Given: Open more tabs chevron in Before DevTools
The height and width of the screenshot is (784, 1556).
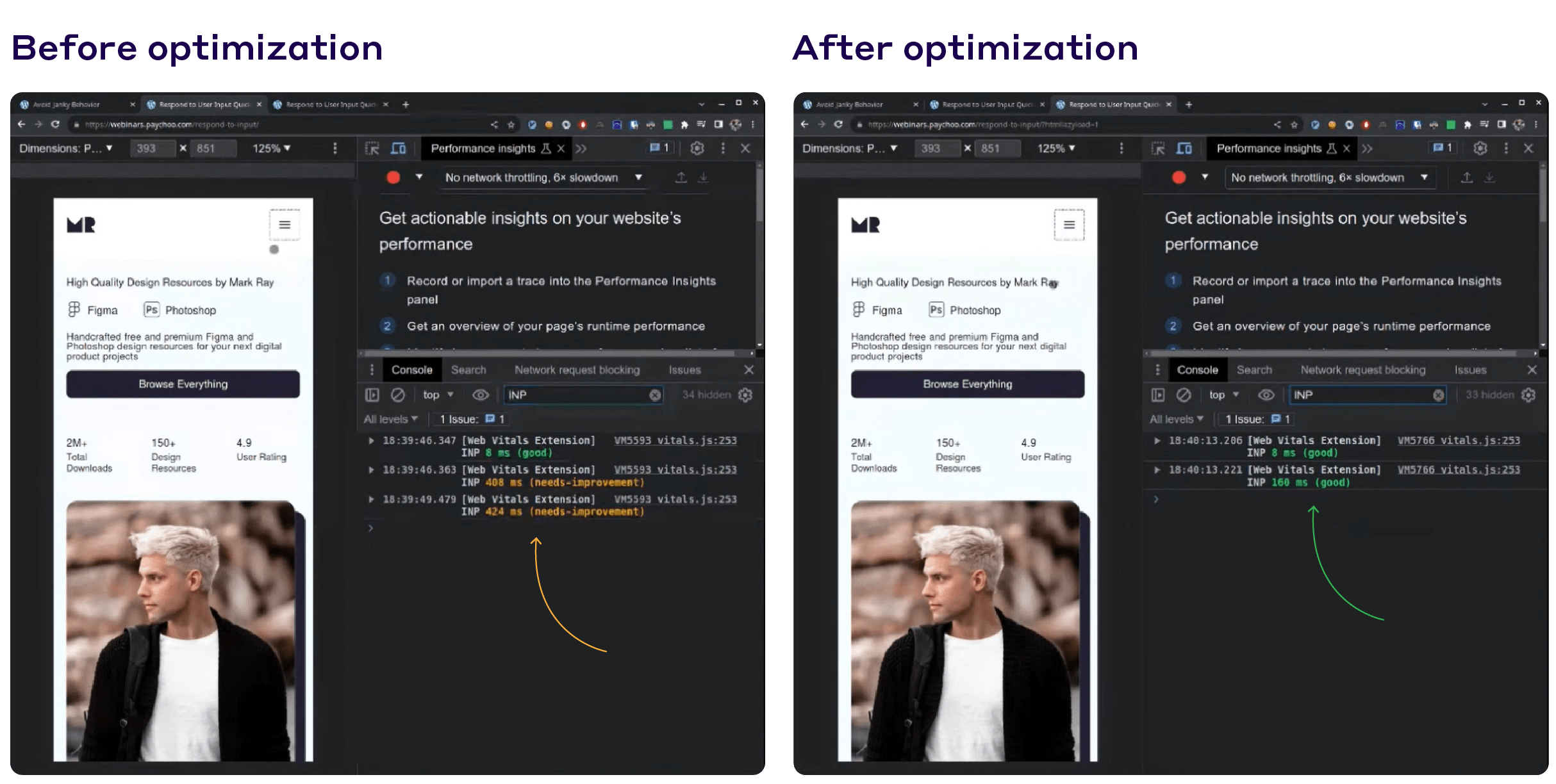Looking at the screenshot, I should pos(581,149).
